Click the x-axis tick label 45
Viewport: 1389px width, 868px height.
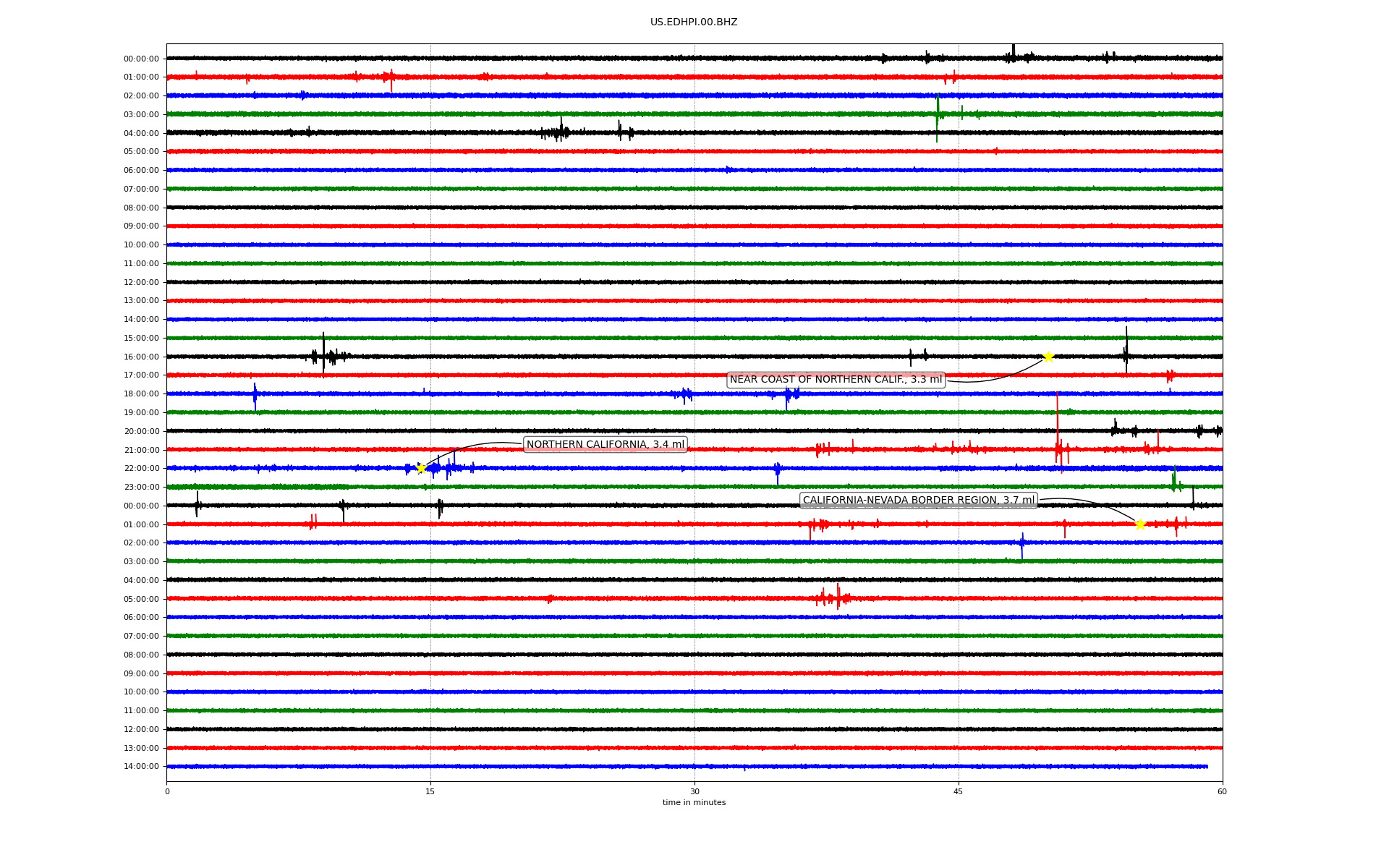959,791
